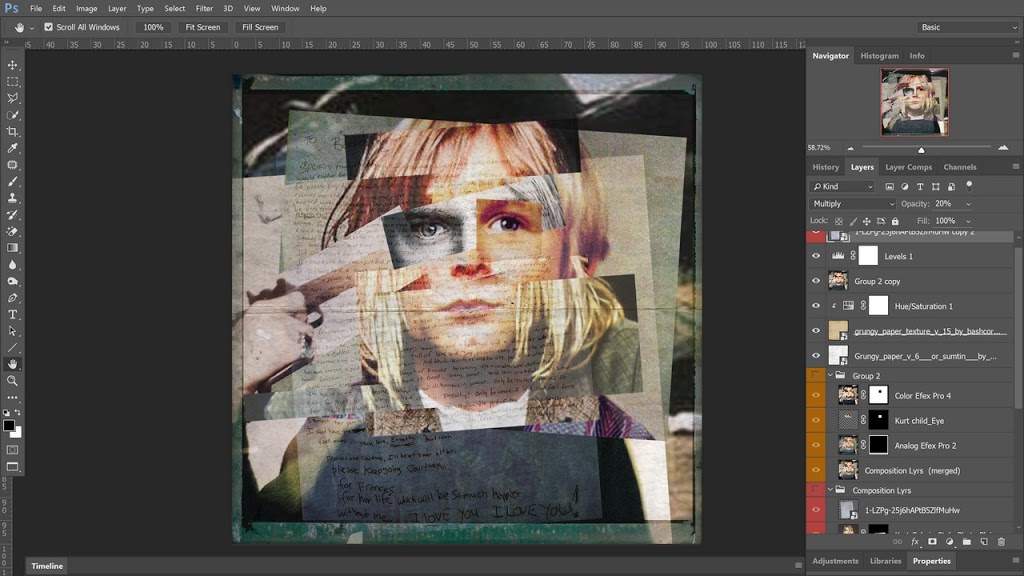Create new group folder icon
Screen dimensions: 1024x576
tap(967, 542)
